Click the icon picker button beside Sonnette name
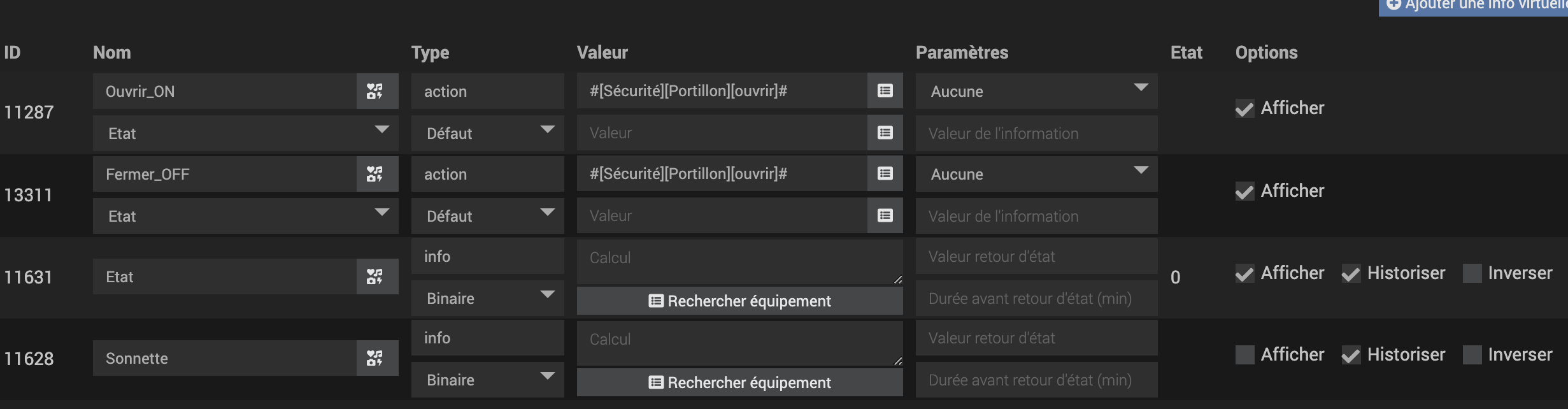 (376, 358)
